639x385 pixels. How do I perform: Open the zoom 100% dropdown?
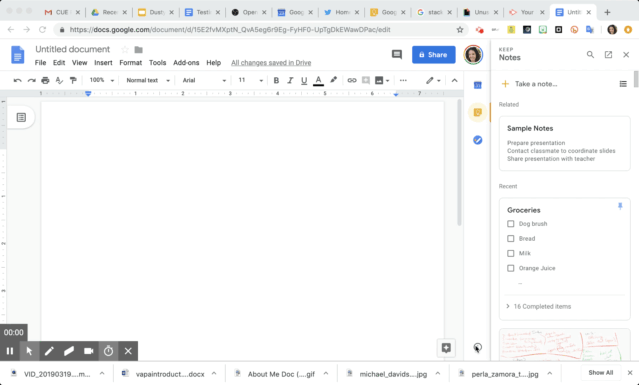pos(101,80)
